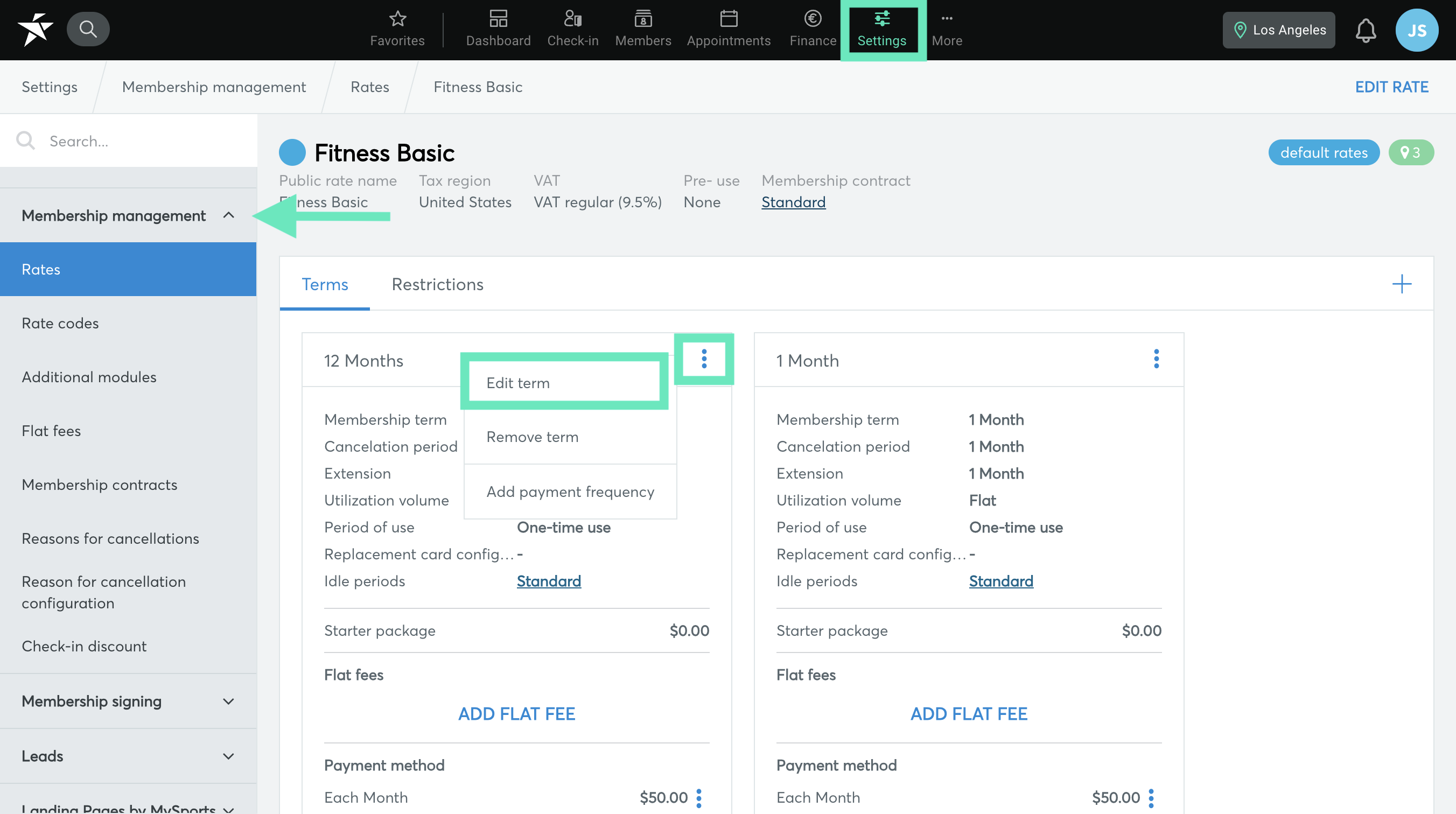
Task: Choose Add payment frequency from the menu
Action: pyautogui.click(x=570, y=491)
